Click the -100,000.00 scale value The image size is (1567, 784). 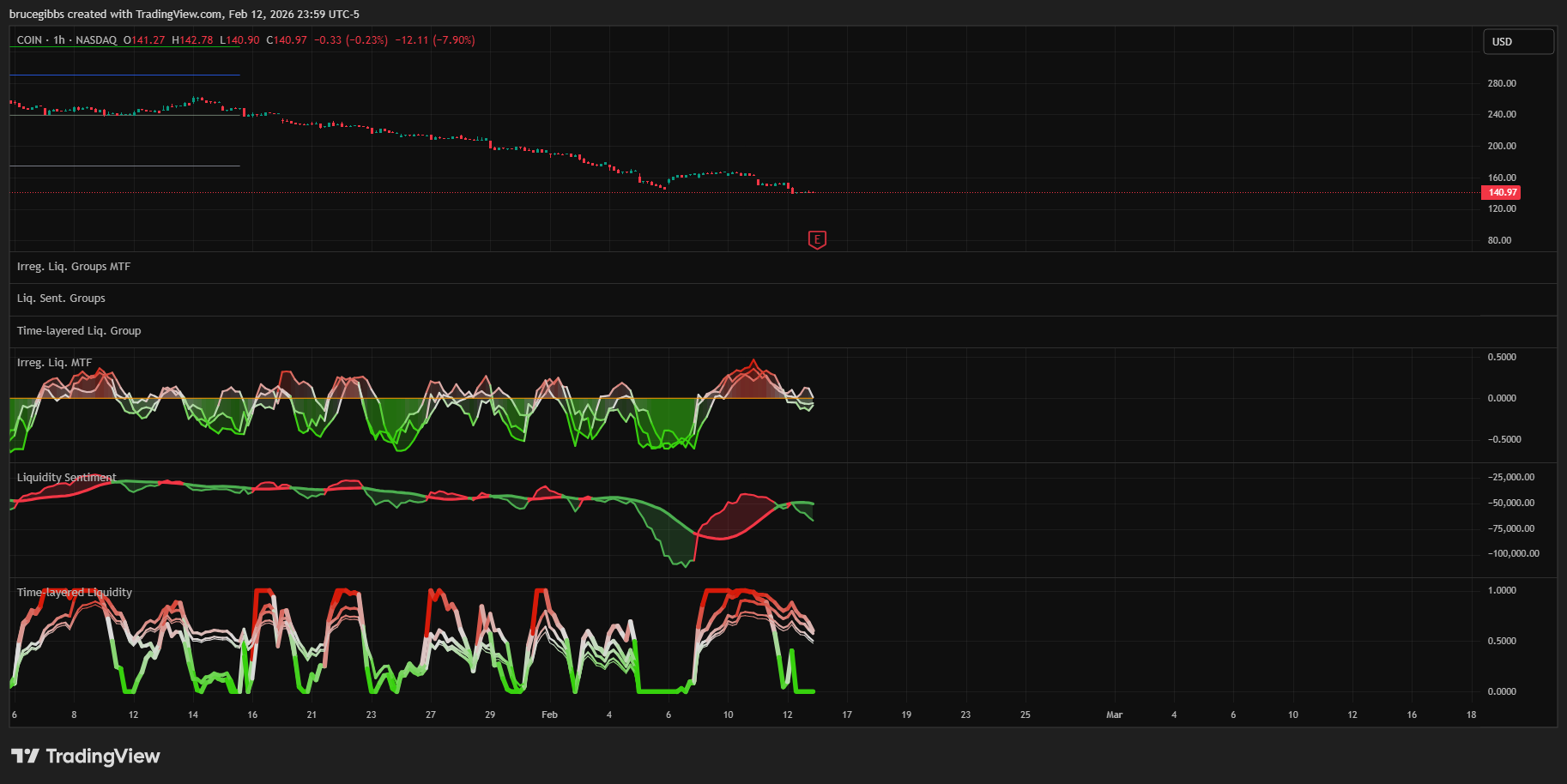tap(1513, 554)
